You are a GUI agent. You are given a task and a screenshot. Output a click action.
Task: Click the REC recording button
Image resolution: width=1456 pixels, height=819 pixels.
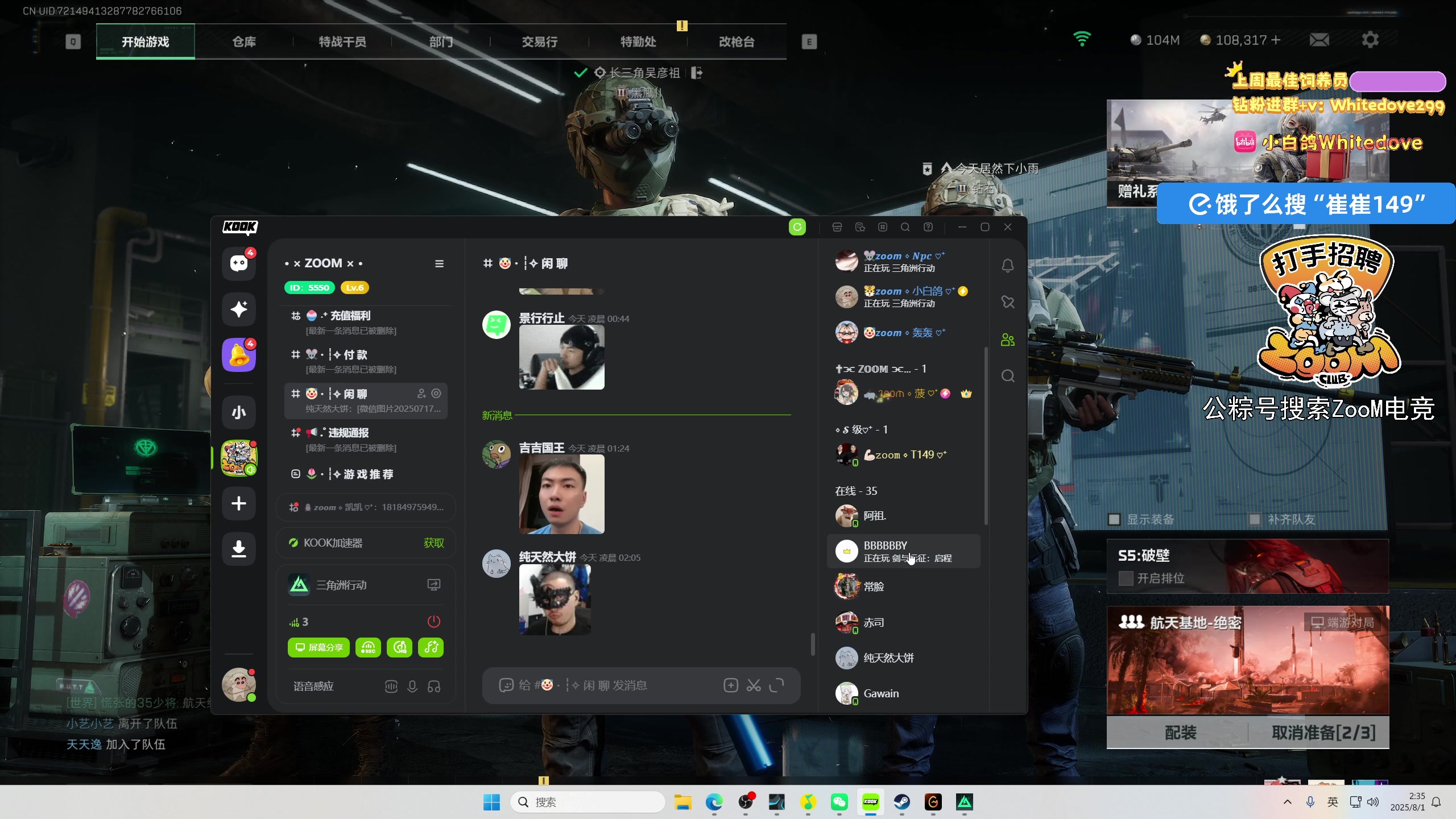(x=368, y=647)
